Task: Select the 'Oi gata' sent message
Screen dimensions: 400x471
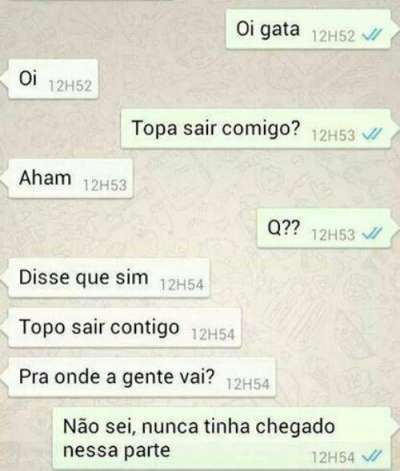Action: (309, 29)
